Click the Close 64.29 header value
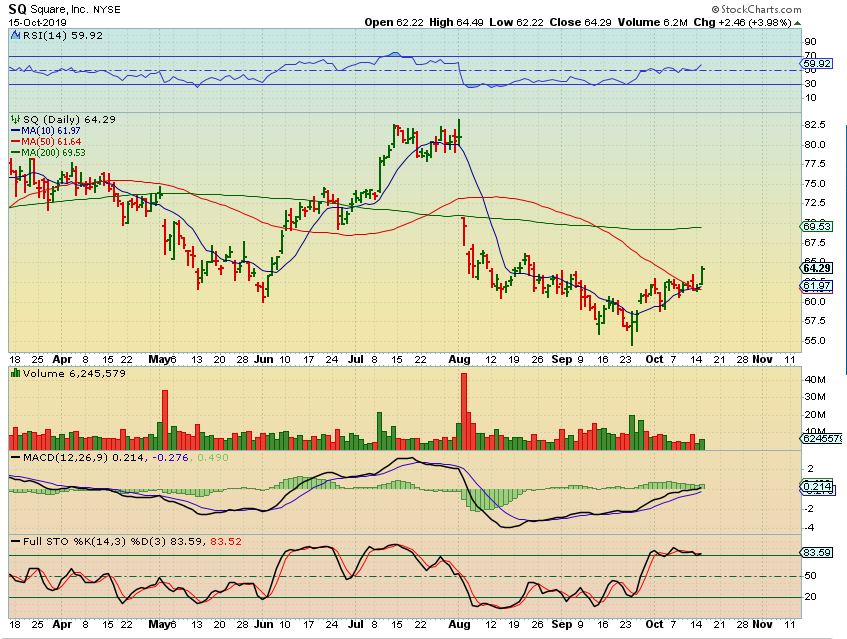Image resolution: width=847 pixels, height=639 pixels. tap(580, 22)
